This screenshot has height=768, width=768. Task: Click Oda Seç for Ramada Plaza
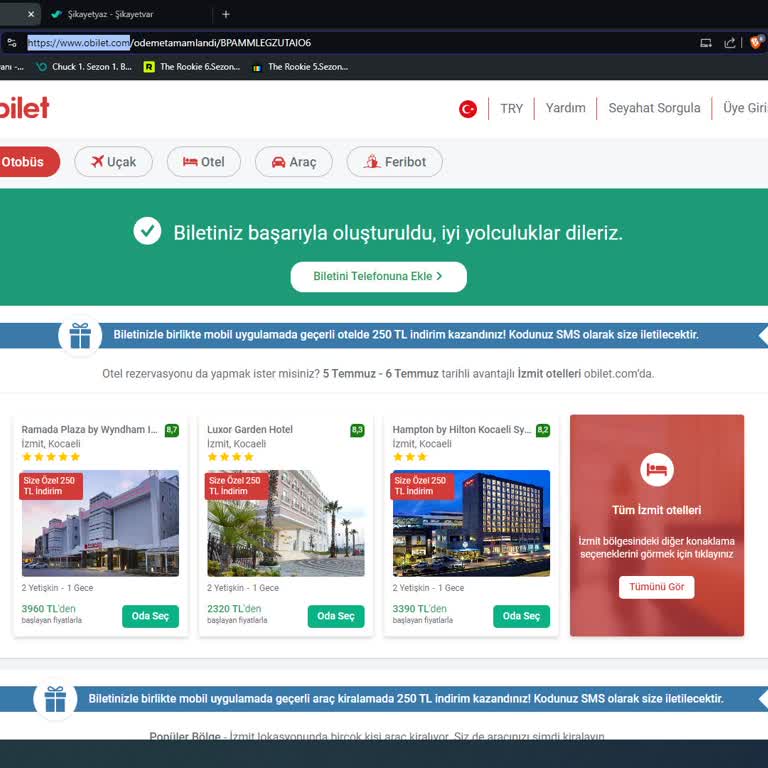150,616
